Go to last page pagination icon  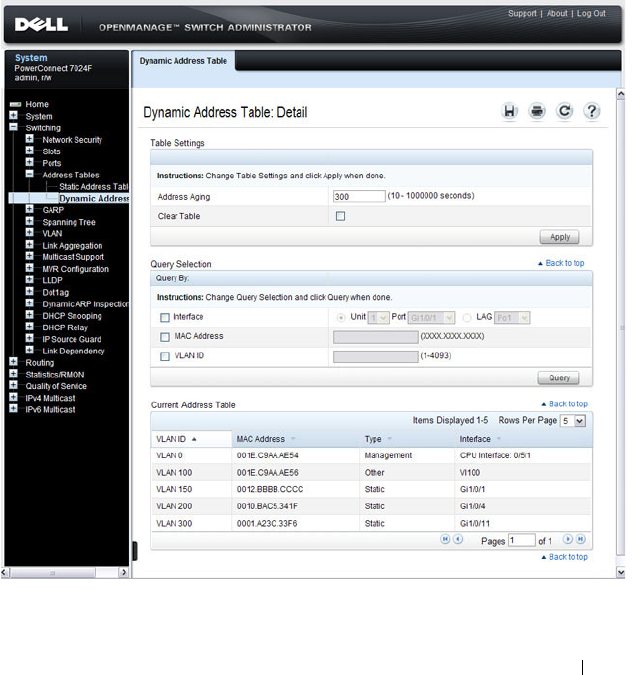[x=581, y=539]
